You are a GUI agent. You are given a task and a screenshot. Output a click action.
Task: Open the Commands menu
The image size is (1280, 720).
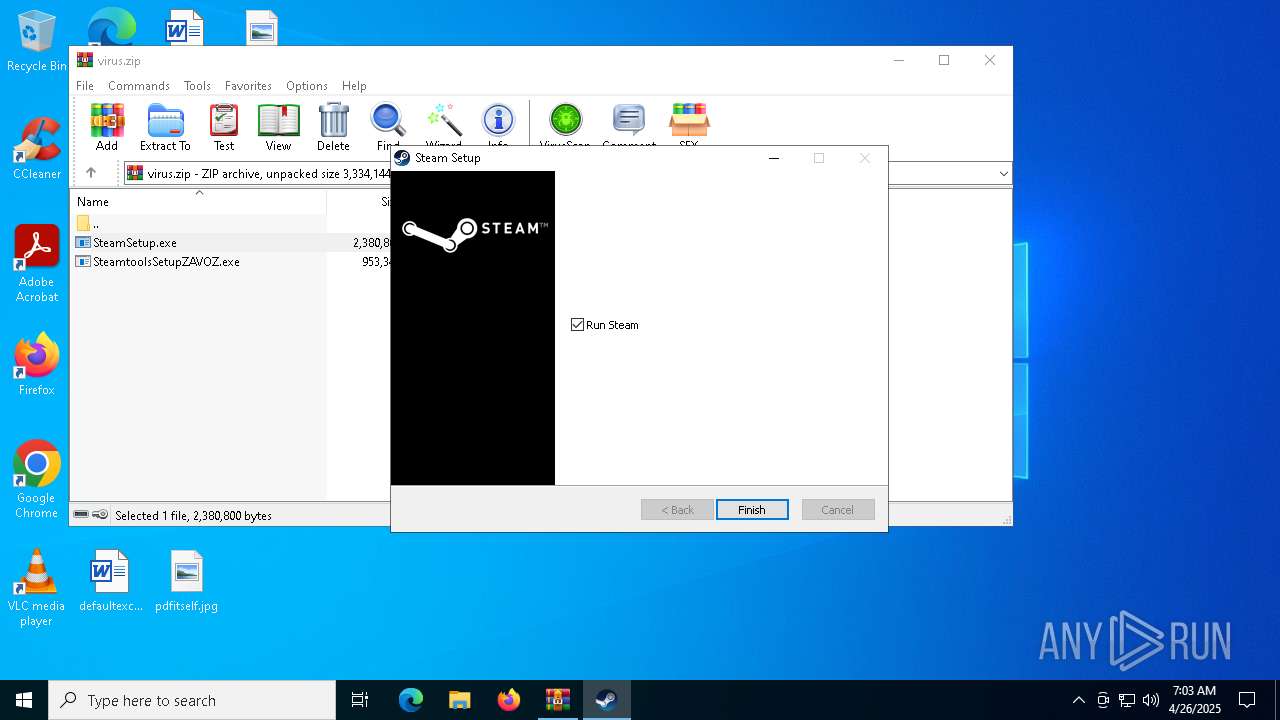[139, 86]
